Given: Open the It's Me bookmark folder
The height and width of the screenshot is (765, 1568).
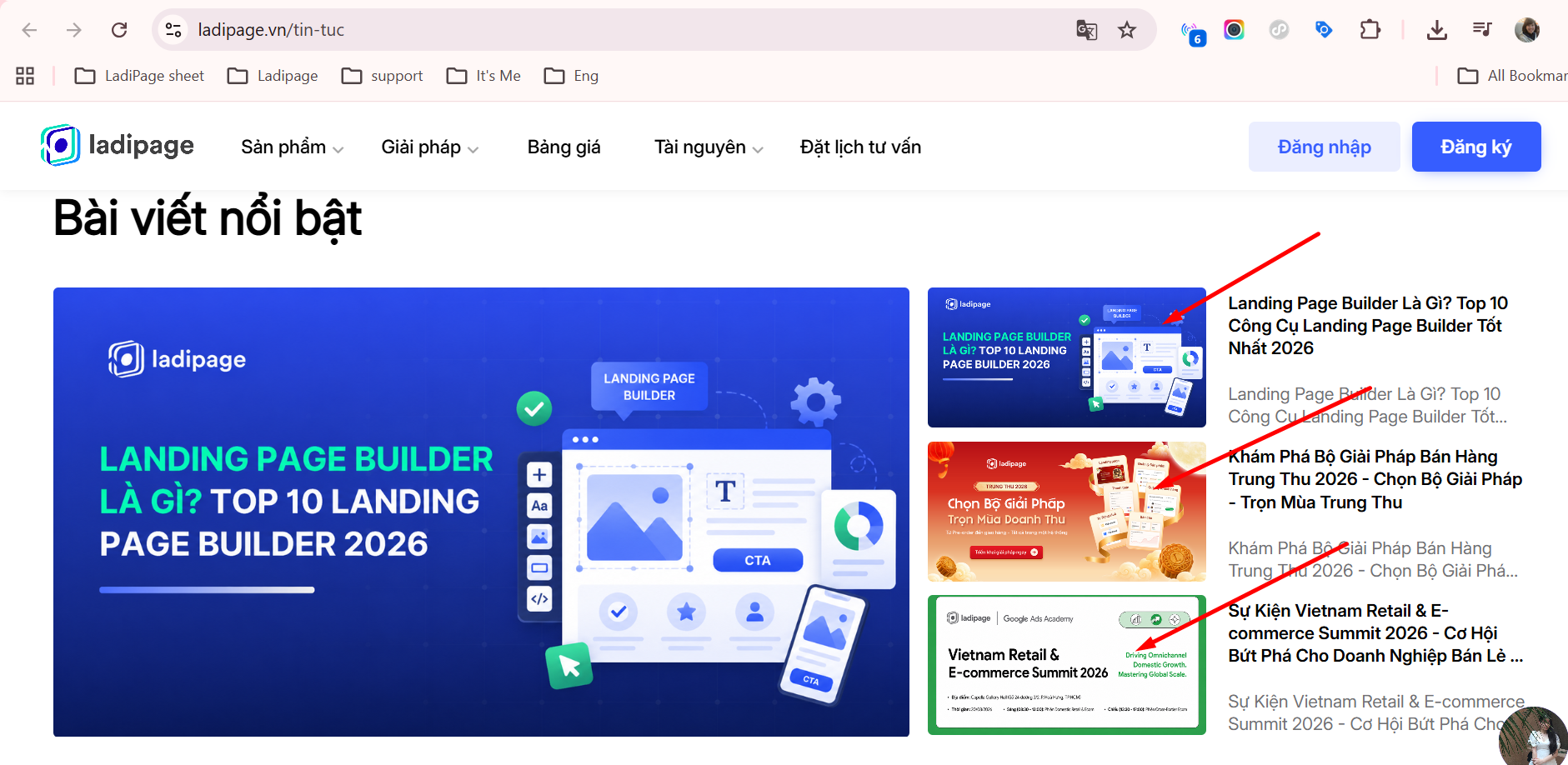Looking at the screenshot, I should 483,76.
